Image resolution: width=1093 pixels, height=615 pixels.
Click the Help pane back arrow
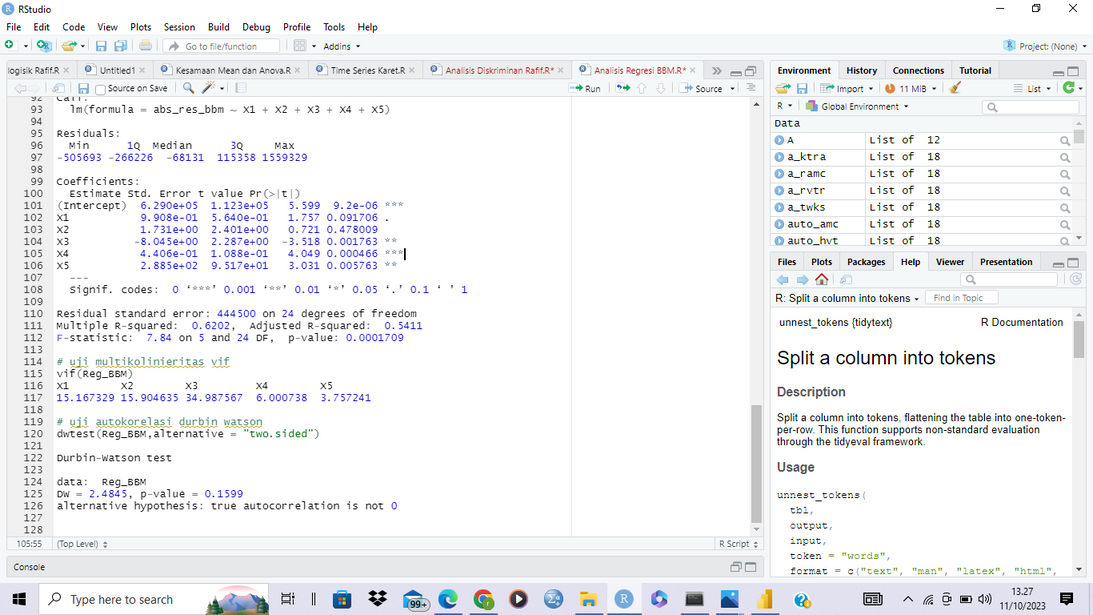point(783,280)
